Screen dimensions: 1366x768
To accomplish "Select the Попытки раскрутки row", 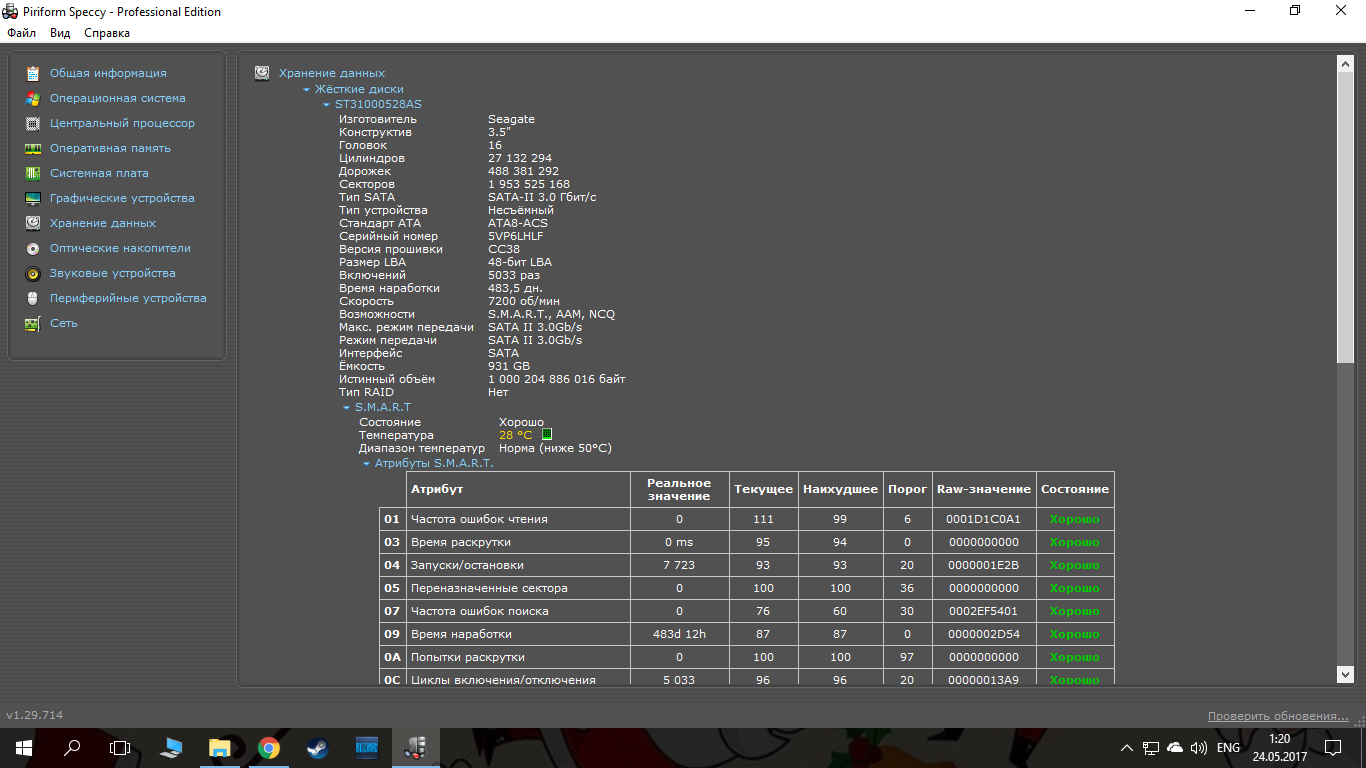I will tap(746, 657).
